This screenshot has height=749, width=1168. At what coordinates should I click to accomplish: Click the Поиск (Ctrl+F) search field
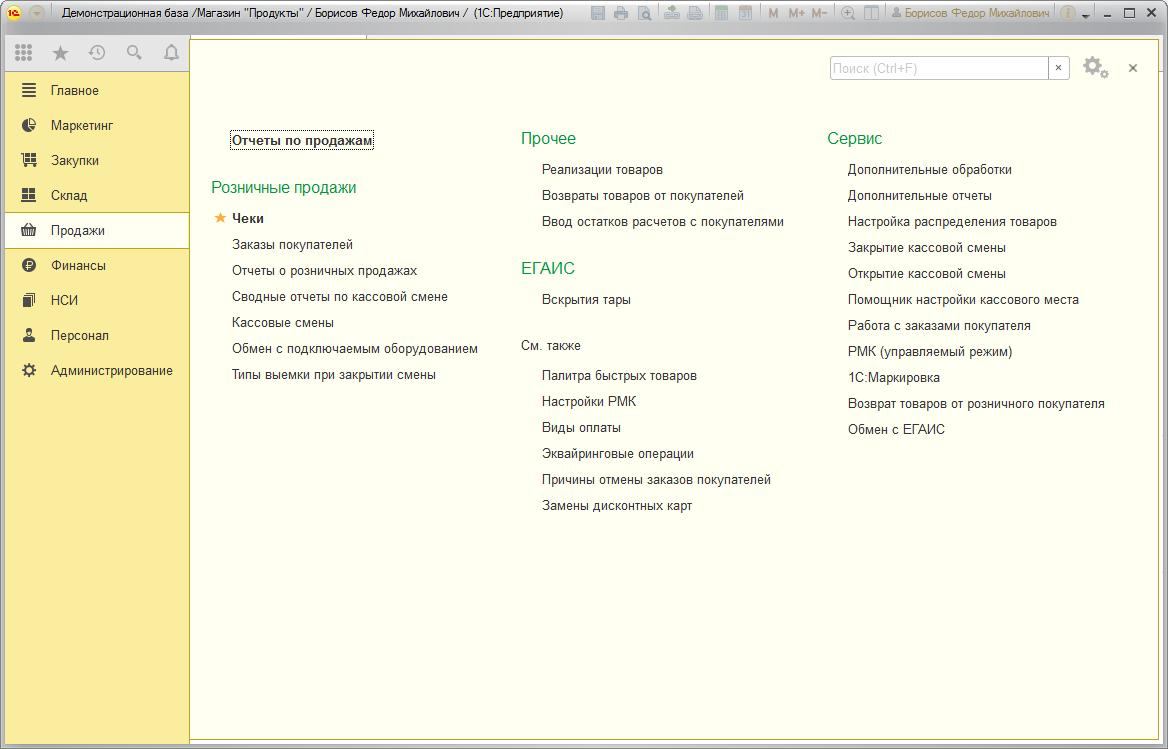pos(939,68)
